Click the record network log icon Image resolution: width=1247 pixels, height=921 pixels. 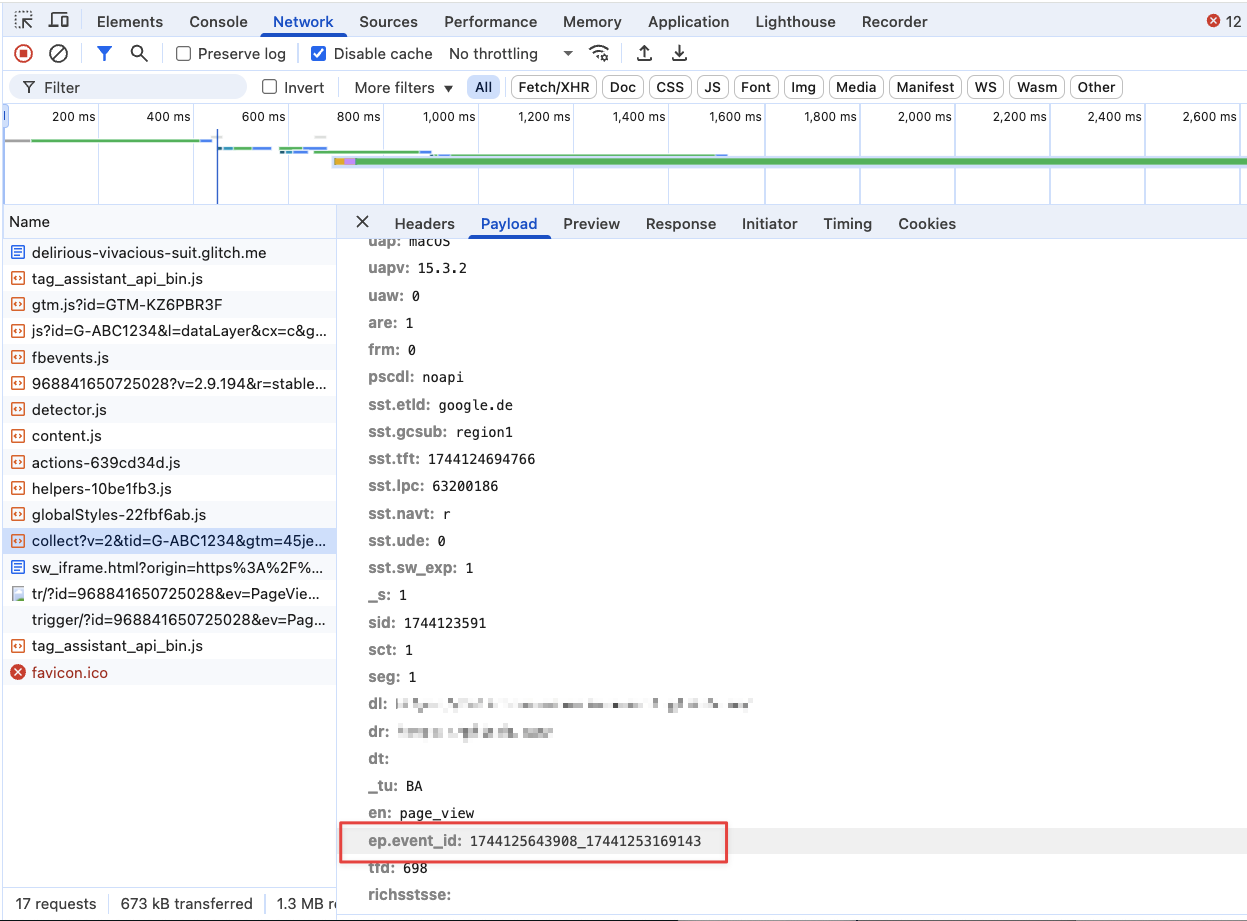(23, 54)
